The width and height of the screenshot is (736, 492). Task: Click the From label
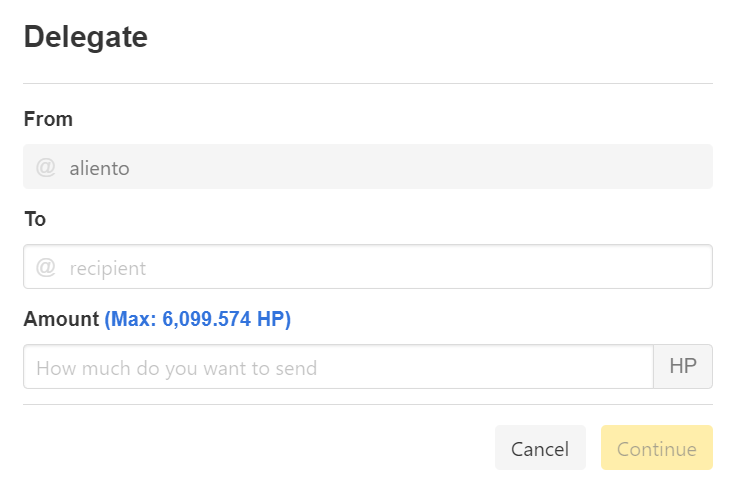coord(48,119)
